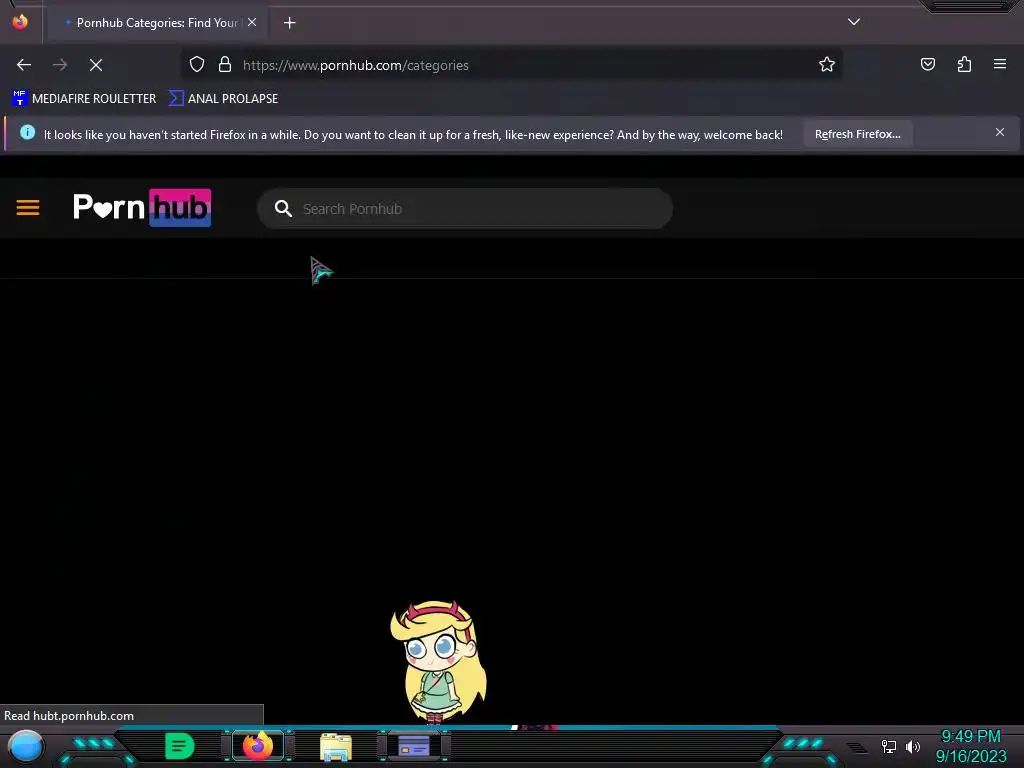Open the tracking protection shield icon
The height and width of the screenshot is (768, 1024).
[197, 65]
